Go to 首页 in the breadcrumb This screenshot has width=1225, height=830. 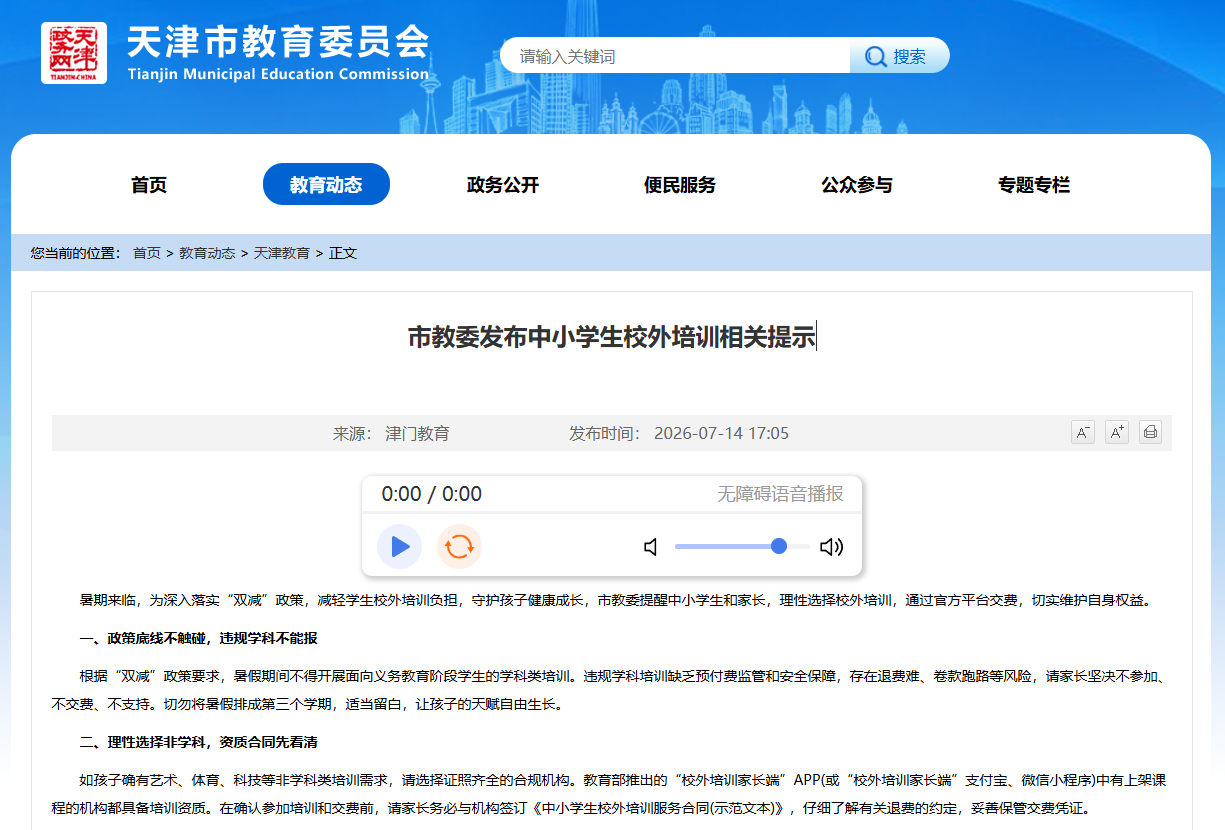[x=147, y=253]
